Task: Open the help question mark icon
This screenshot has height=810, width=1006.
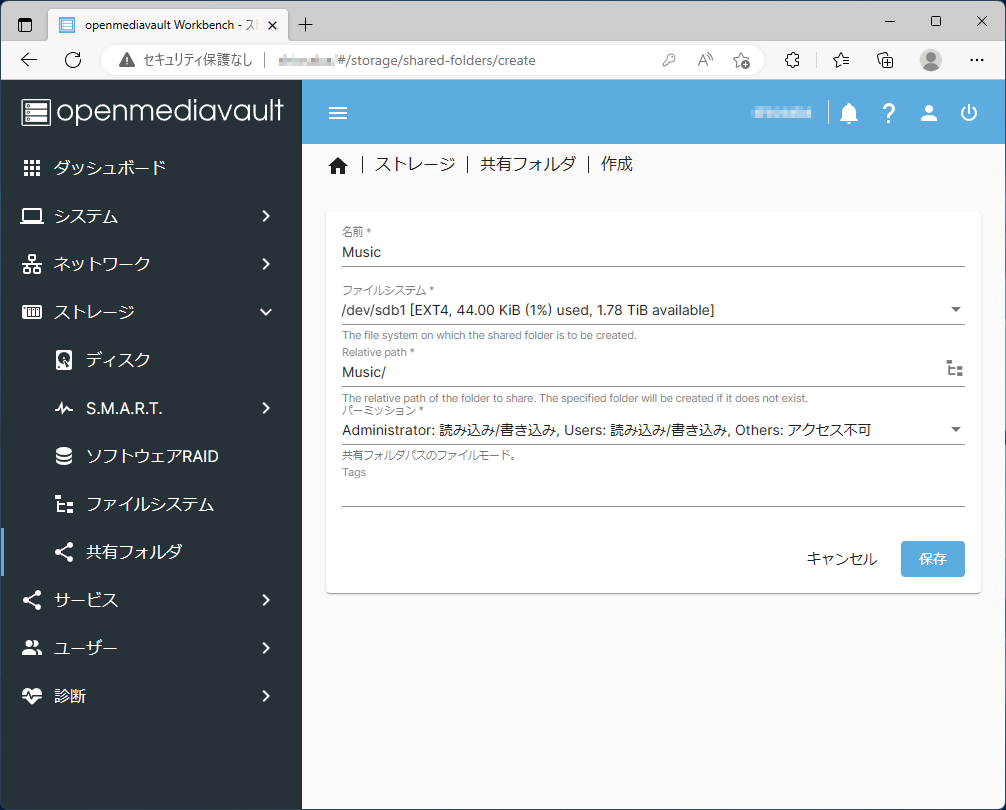Action: coord(889,113)
